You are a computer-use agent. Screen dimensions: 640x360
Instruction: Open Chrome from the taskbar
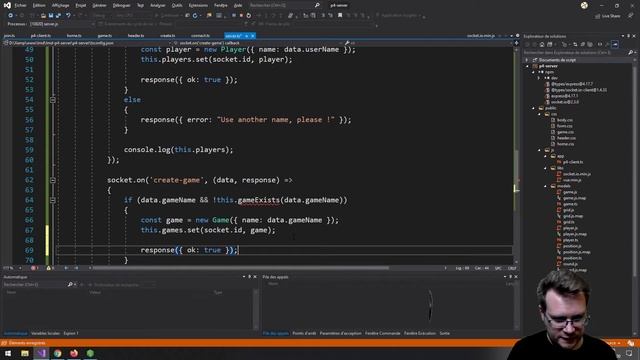click(x=58, y=353)
